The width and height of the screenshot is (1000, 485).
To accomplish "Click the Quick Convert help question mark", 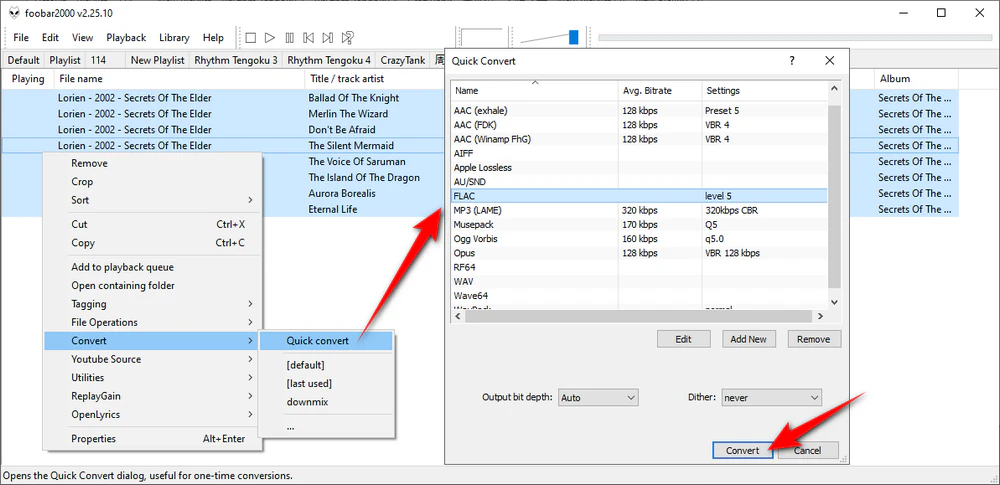I will click(x=792, y=61).
